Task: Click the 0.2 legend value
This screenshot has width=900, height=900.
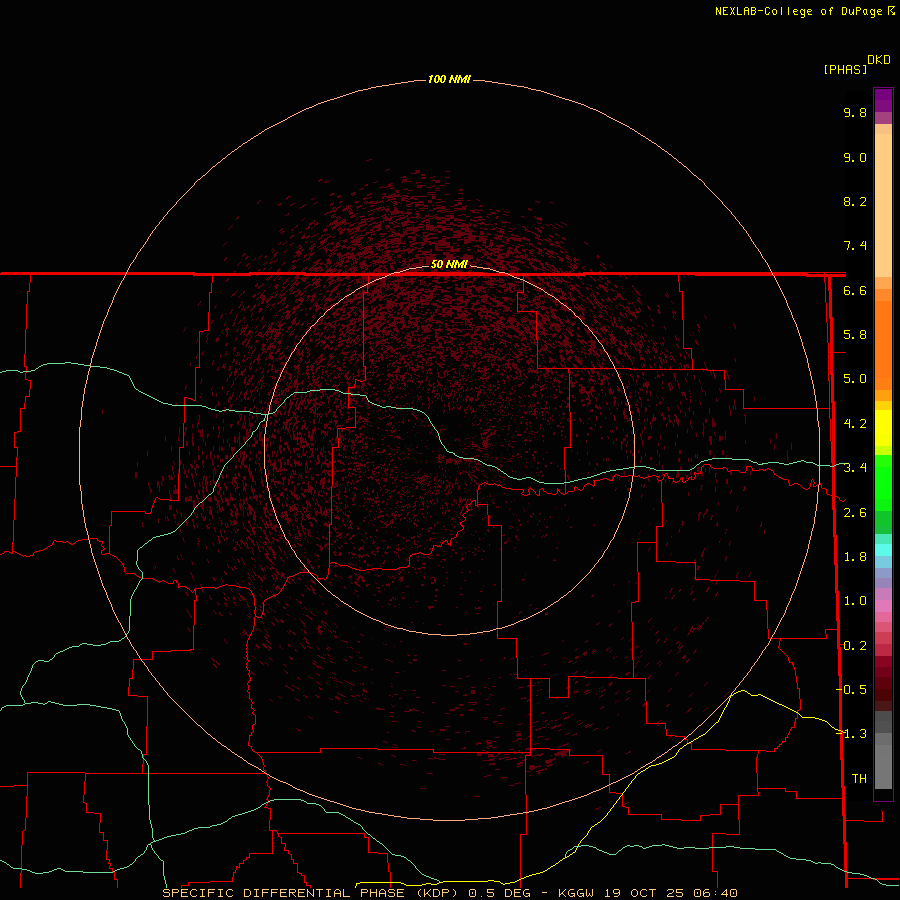Action: (x=855, y=646)
